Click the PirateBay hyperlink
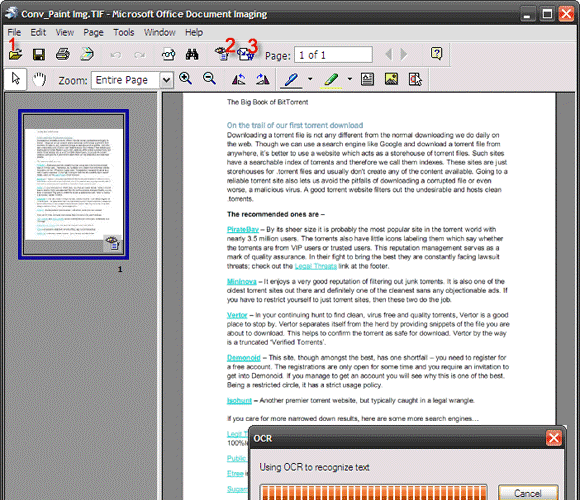This screenshot has height=500, width=580. [x=243, y=229]
